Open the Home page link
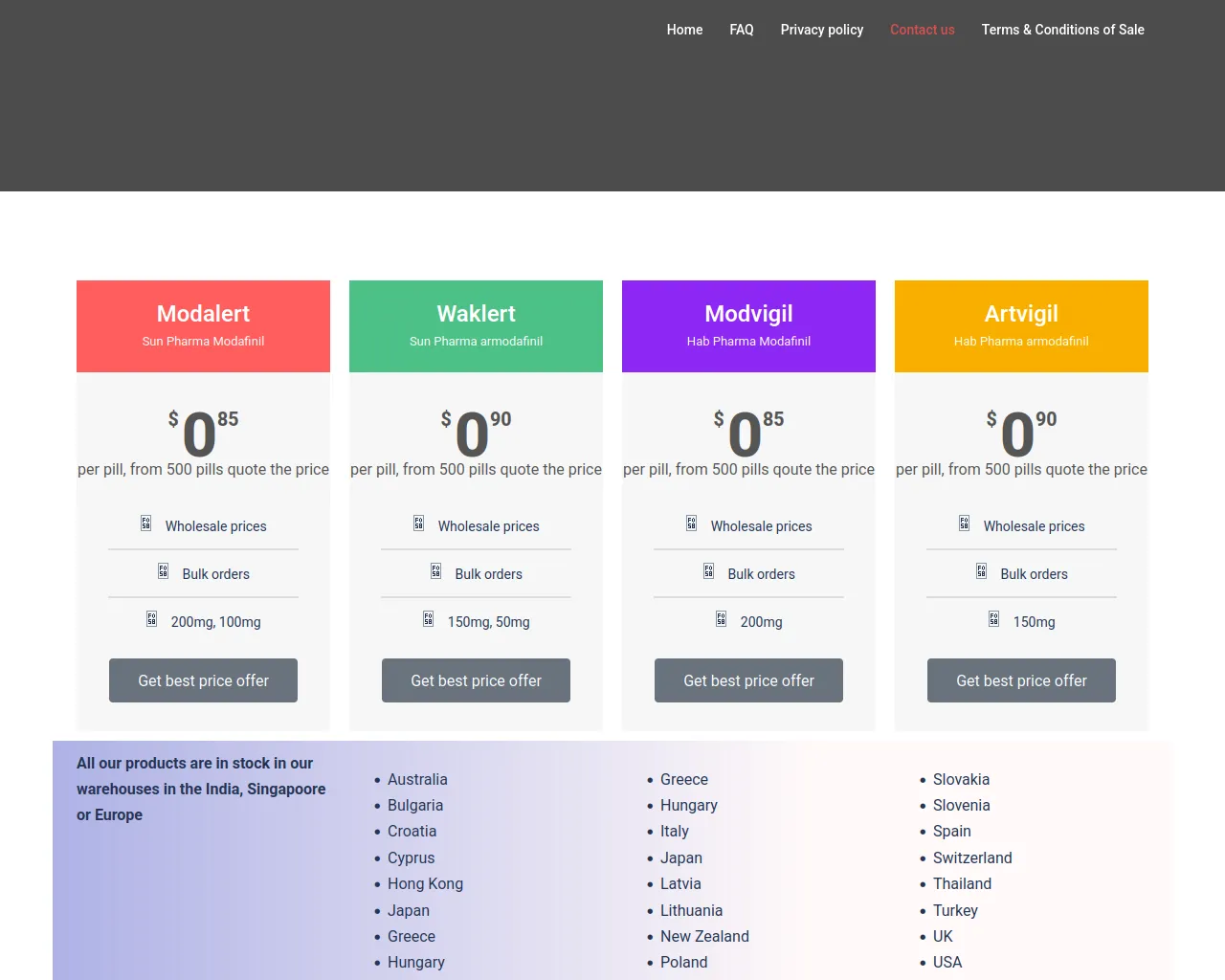The image size is (1225, 980). point(684,30)
